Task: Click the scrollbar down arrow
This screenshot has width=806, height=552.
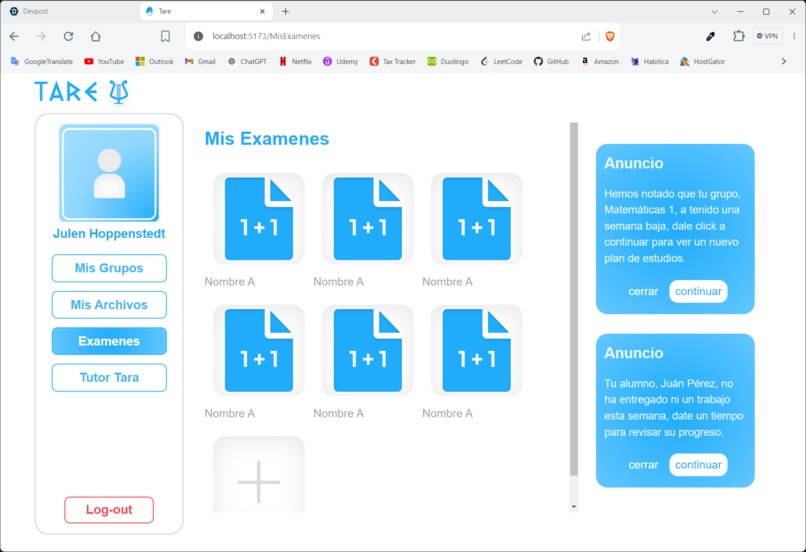Action: point(574,507)
